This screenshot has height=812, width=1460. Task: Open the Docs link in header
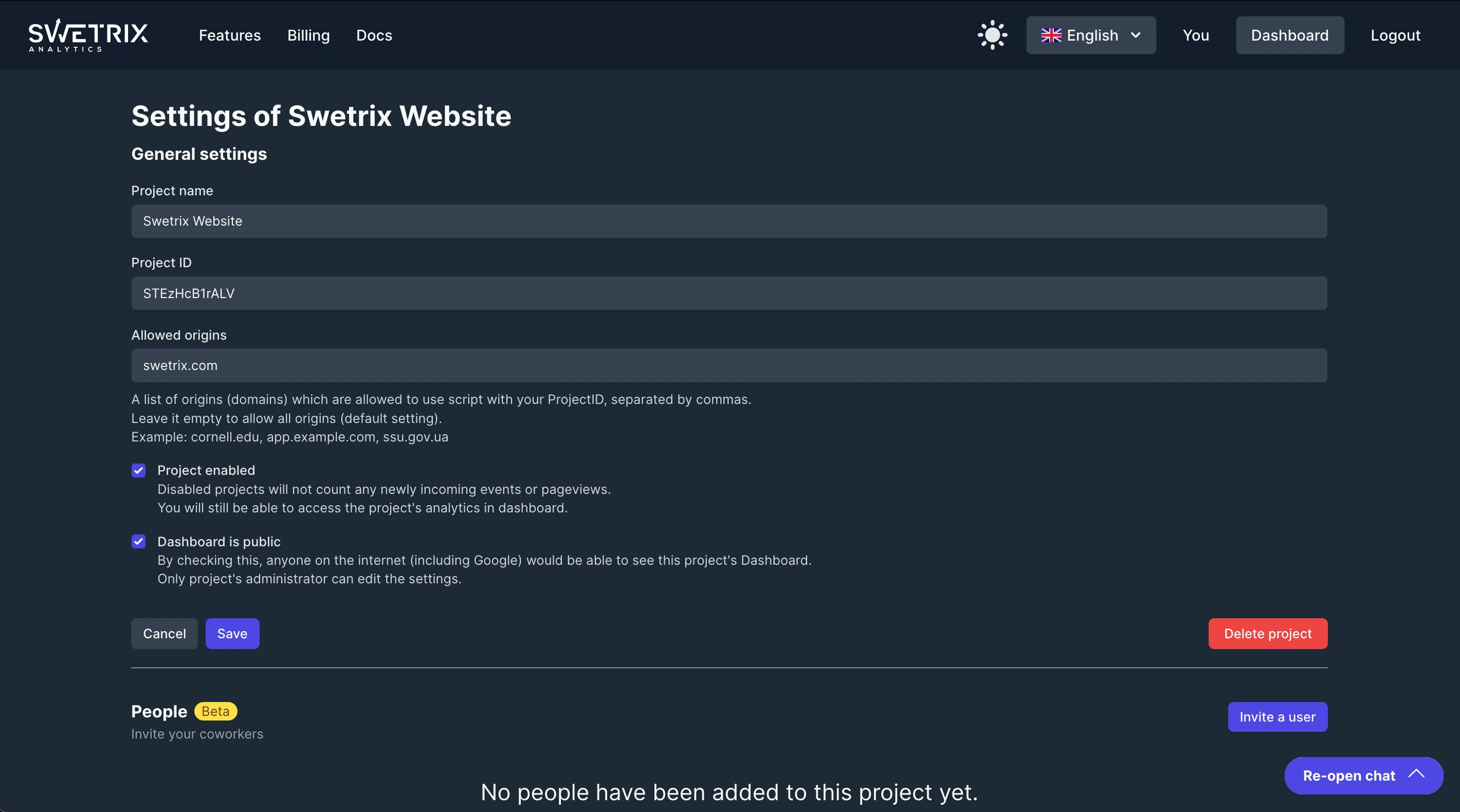coord(374,35)
